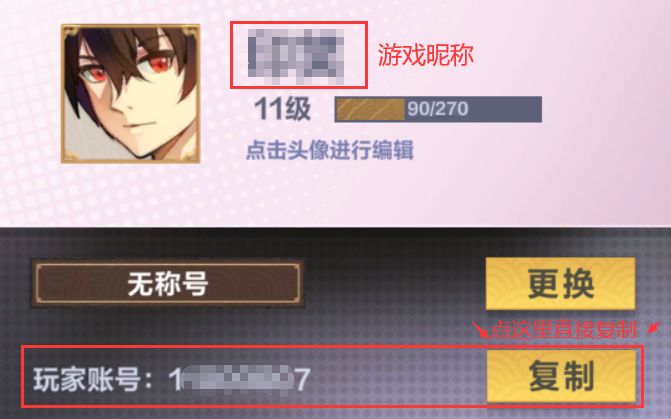Click the red 点这里直接复制 annotation text
The width and height of the screenshot is (671, 419).
(x=564, y=330)
